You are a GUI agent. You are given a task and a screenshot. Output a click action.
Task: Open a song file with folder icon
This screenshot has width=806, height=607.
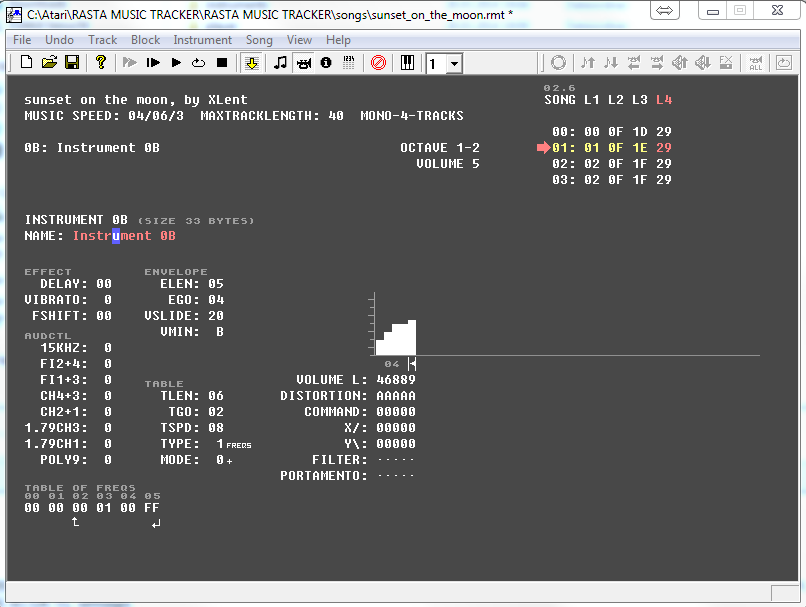point(49,63)
